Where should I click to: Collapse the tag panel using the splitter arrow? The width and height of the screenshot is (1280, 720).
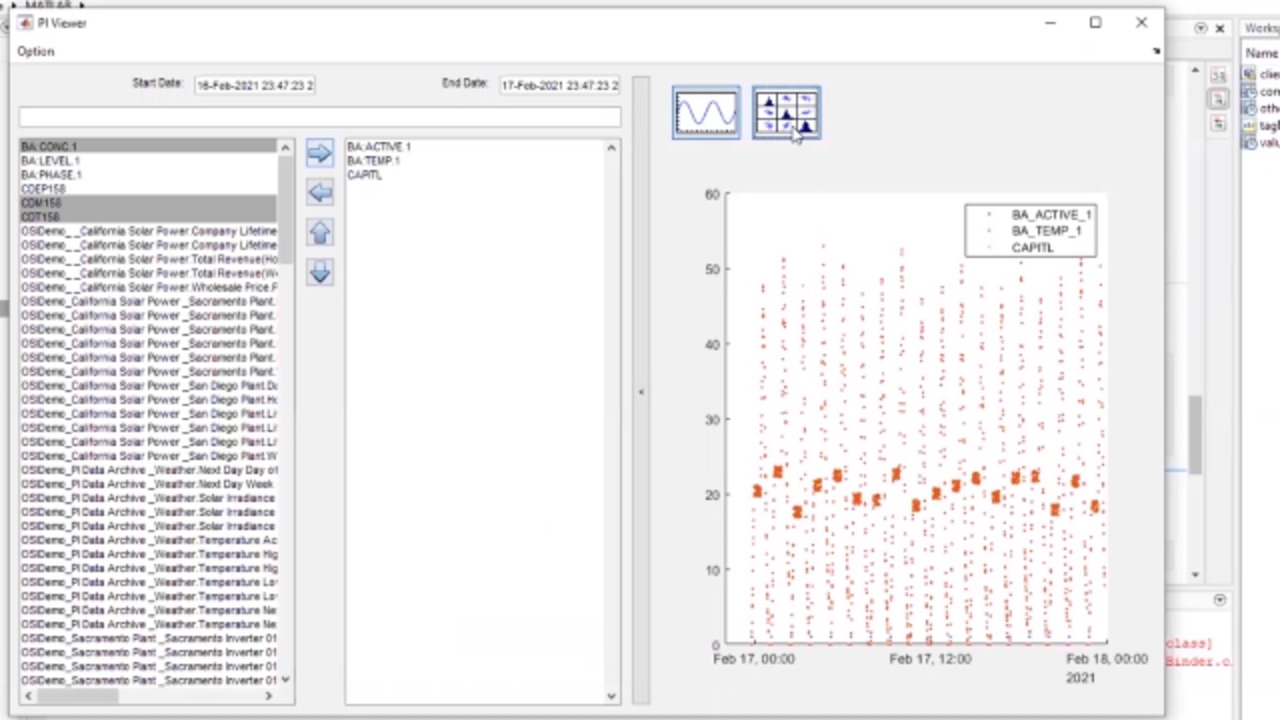click(641, 392)
